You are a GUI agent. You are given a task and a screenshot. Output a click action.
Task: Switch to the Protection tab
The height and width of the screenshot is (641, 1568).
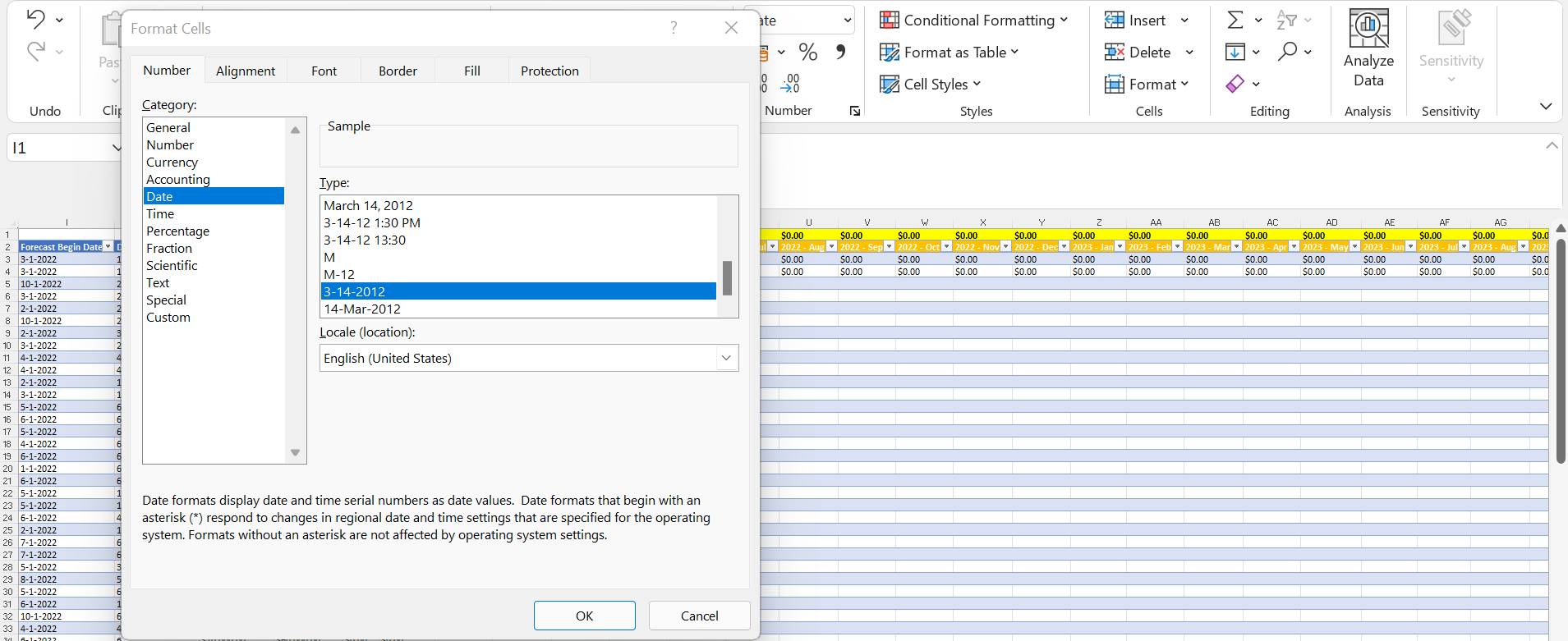[x=549, y=71]
